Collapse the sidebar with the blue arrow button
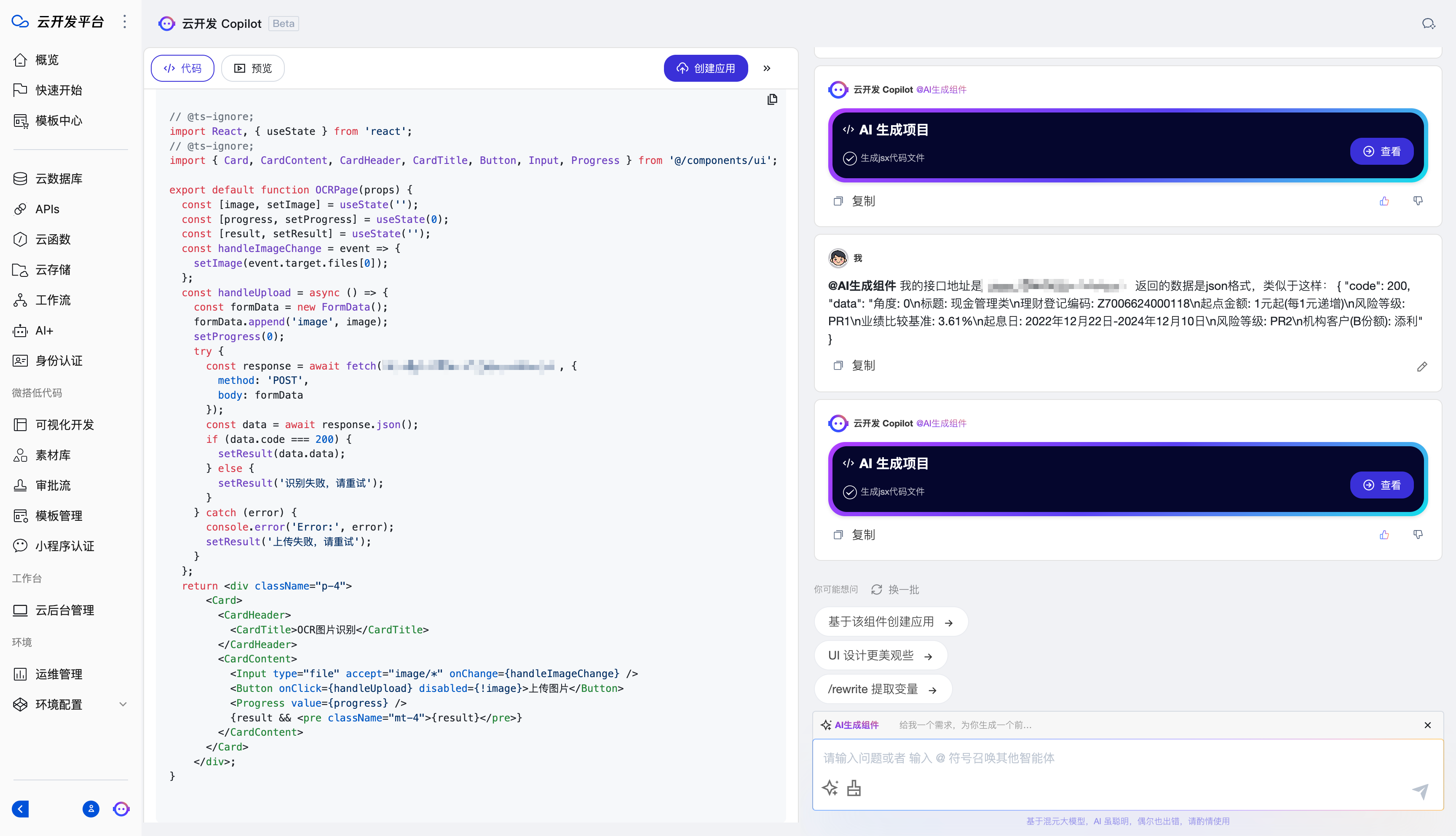This screenshot has height=836, width=1456. pos(21,809)
